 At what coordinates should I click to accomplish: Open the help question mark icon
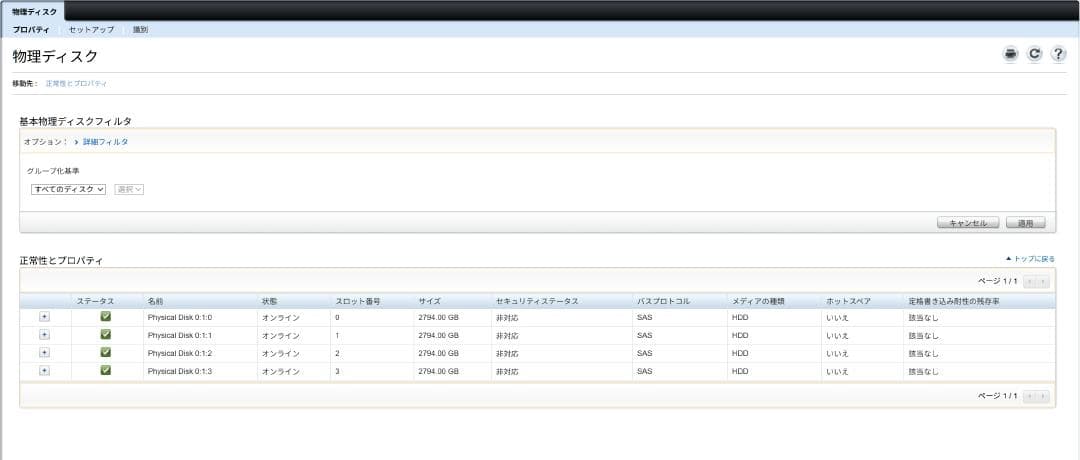point(1059,54)
